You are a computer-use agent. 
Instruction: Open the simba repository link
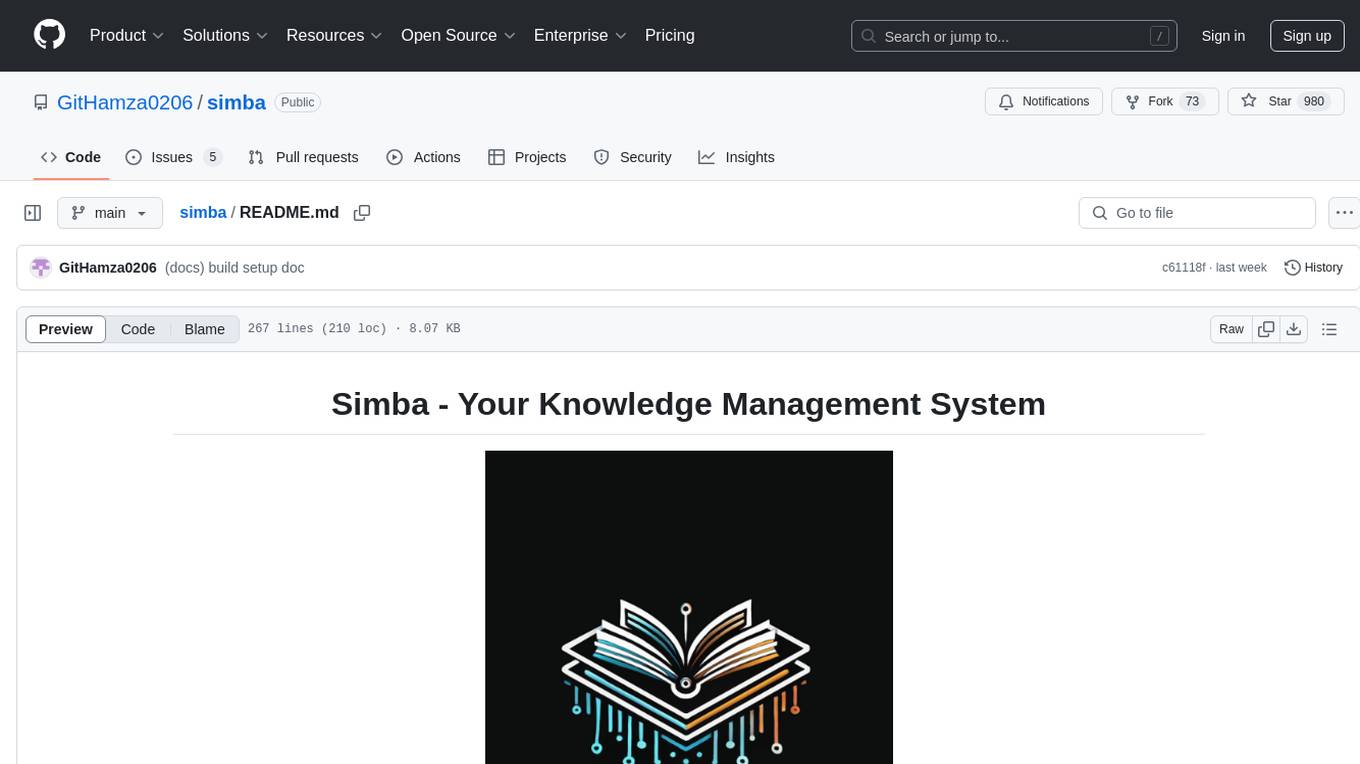[236, 102]
